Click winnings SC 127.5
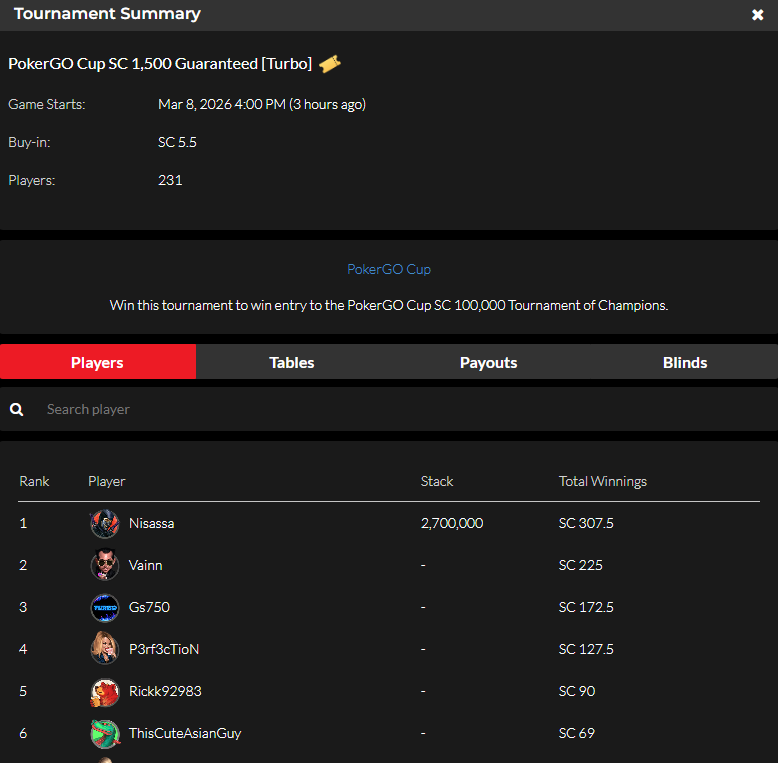The width and height of the screenshot is (778, 763). 586,649
